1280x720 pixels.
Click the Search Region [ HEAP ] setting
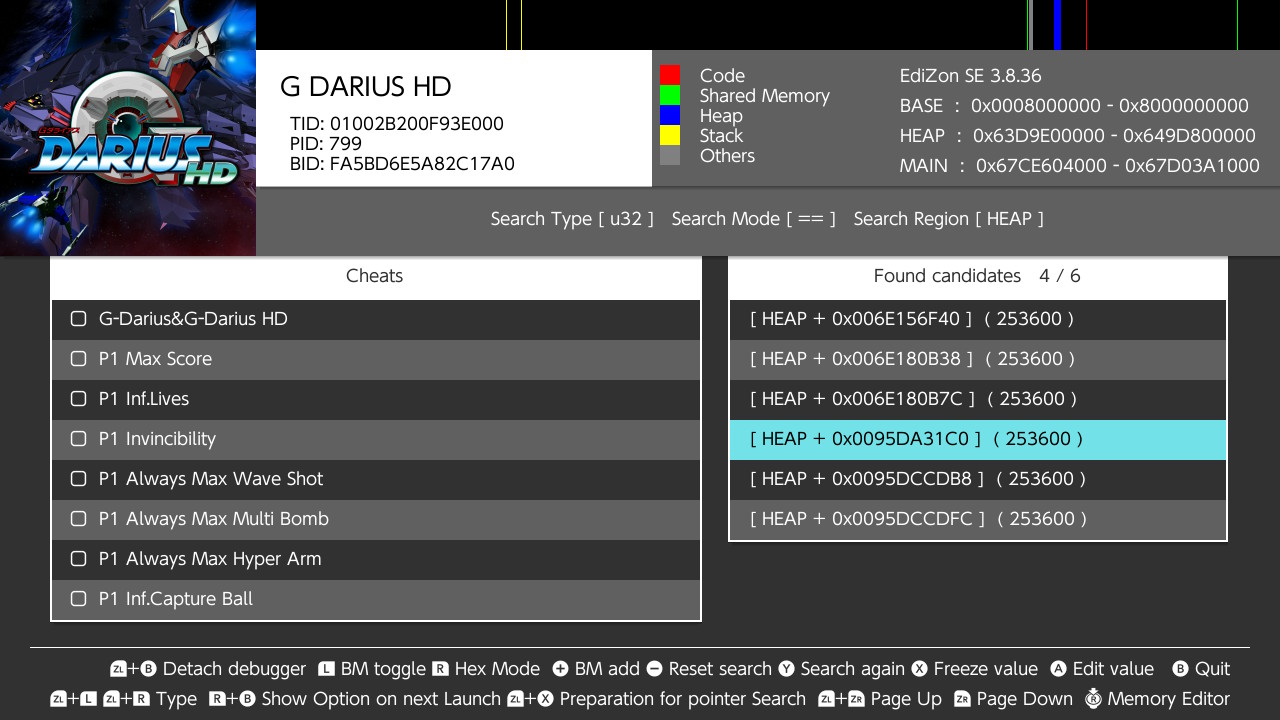[x=948, y=219]
